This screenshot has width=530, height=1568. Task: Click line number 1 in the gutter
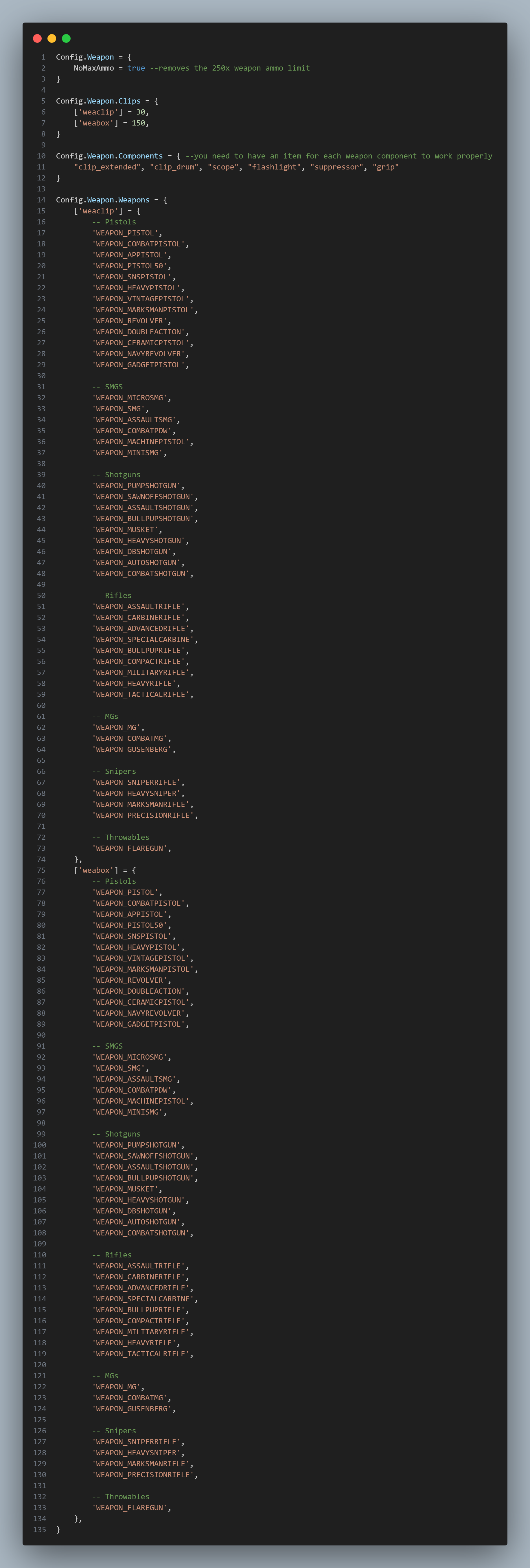coord(43,57)
